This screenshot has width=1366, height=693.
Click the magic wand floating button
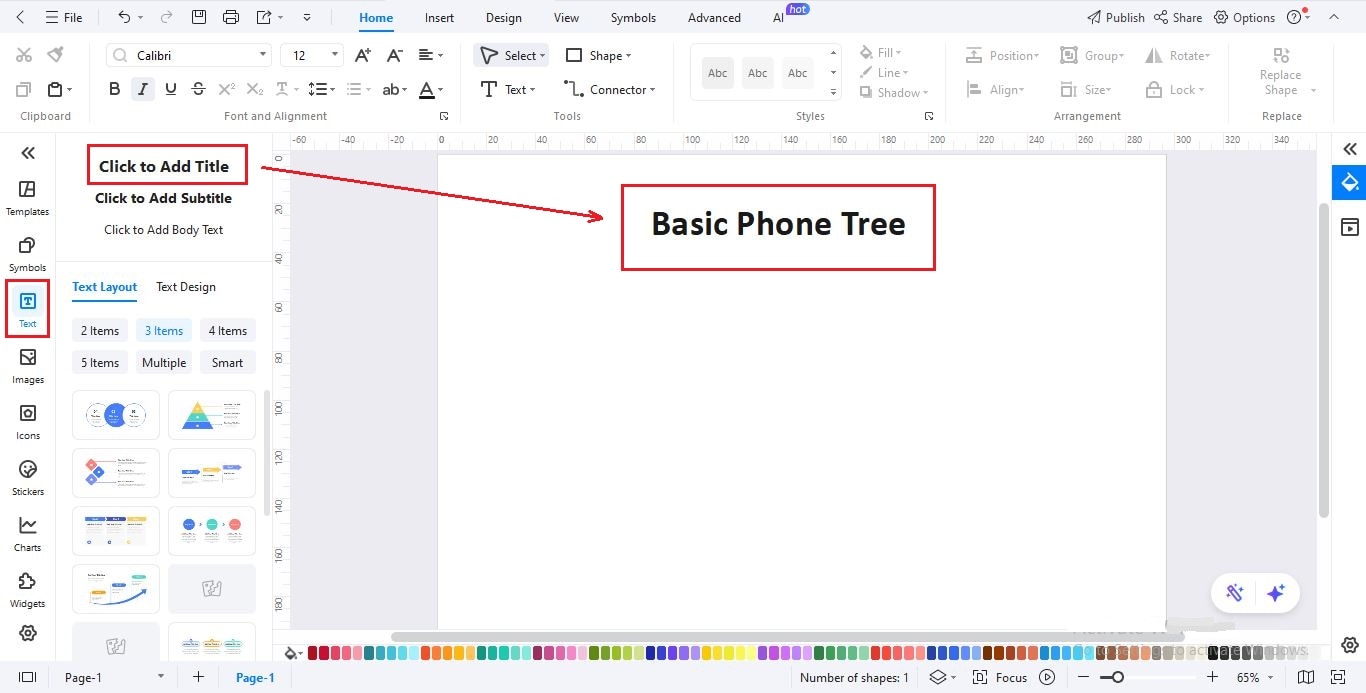coord(1234,593)
